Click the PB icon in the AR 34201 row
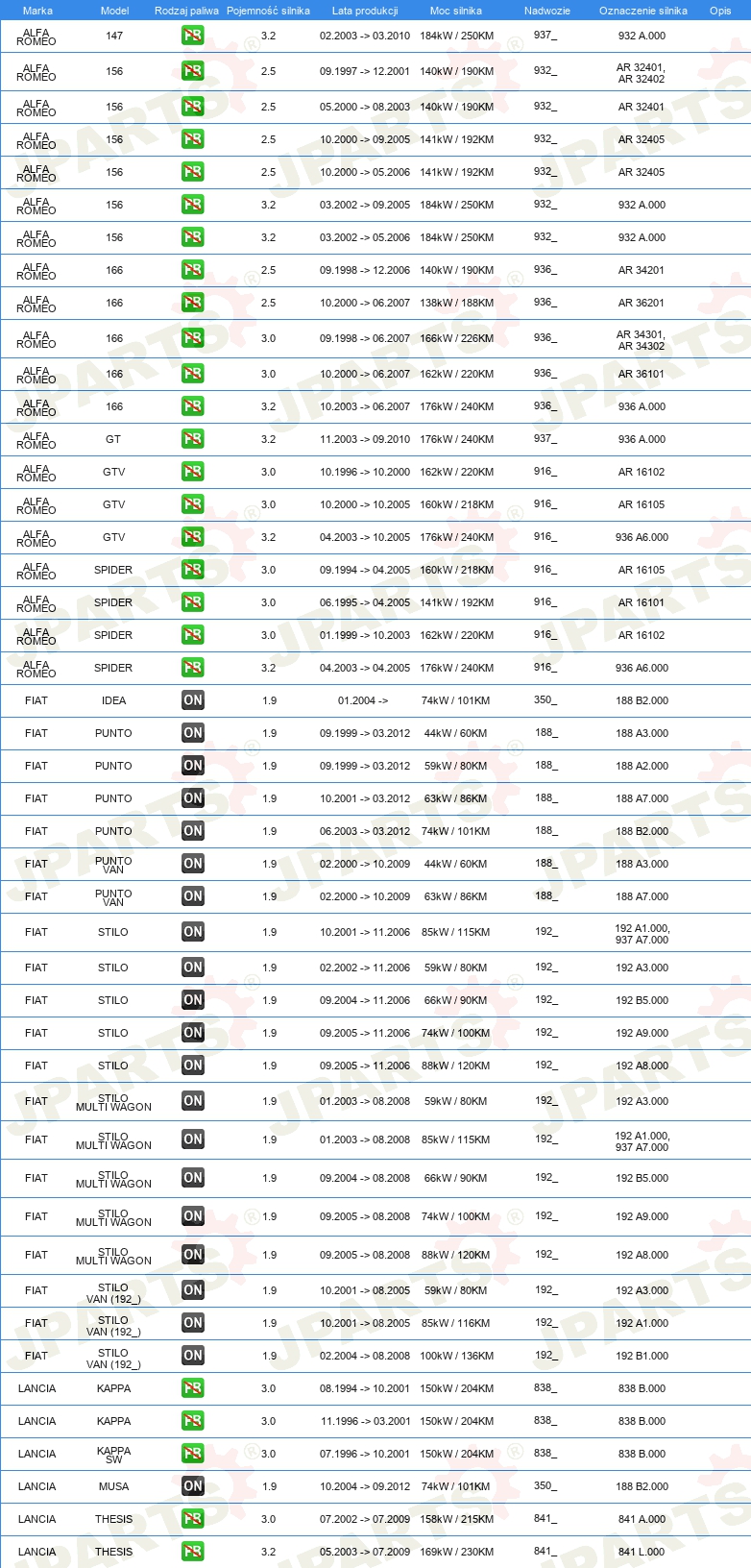The height and width of the screenshot is (1568, 751). click(x=193, y=270)
